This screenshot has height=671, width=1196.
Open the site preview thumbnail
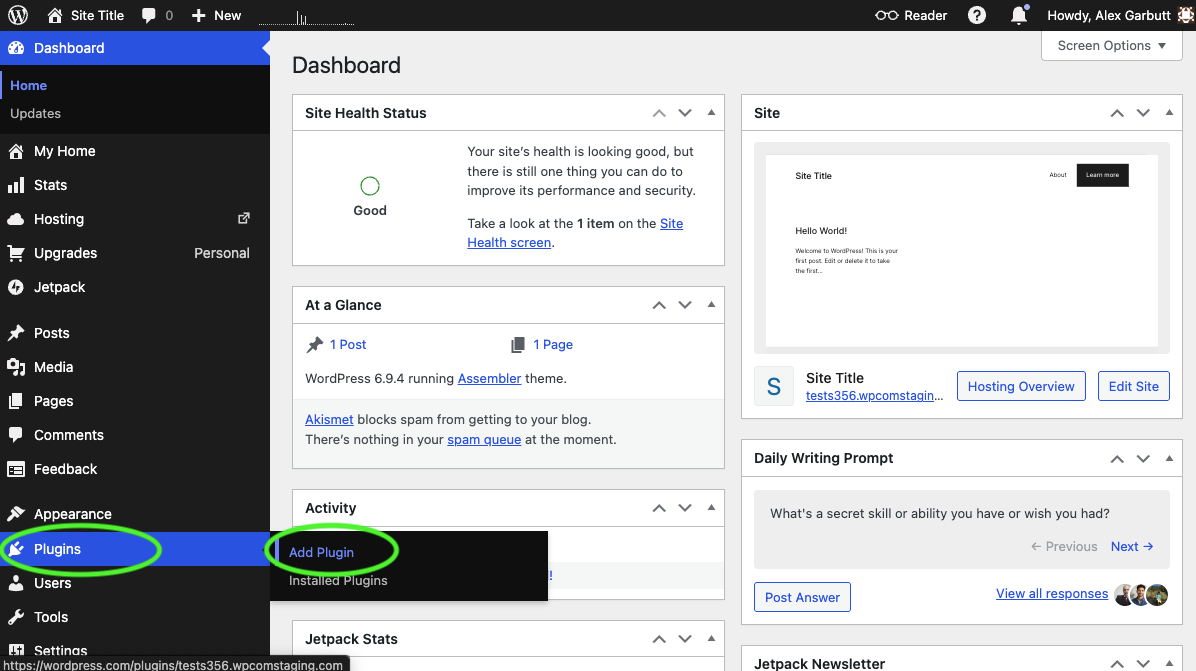click(x=961, y=248)
